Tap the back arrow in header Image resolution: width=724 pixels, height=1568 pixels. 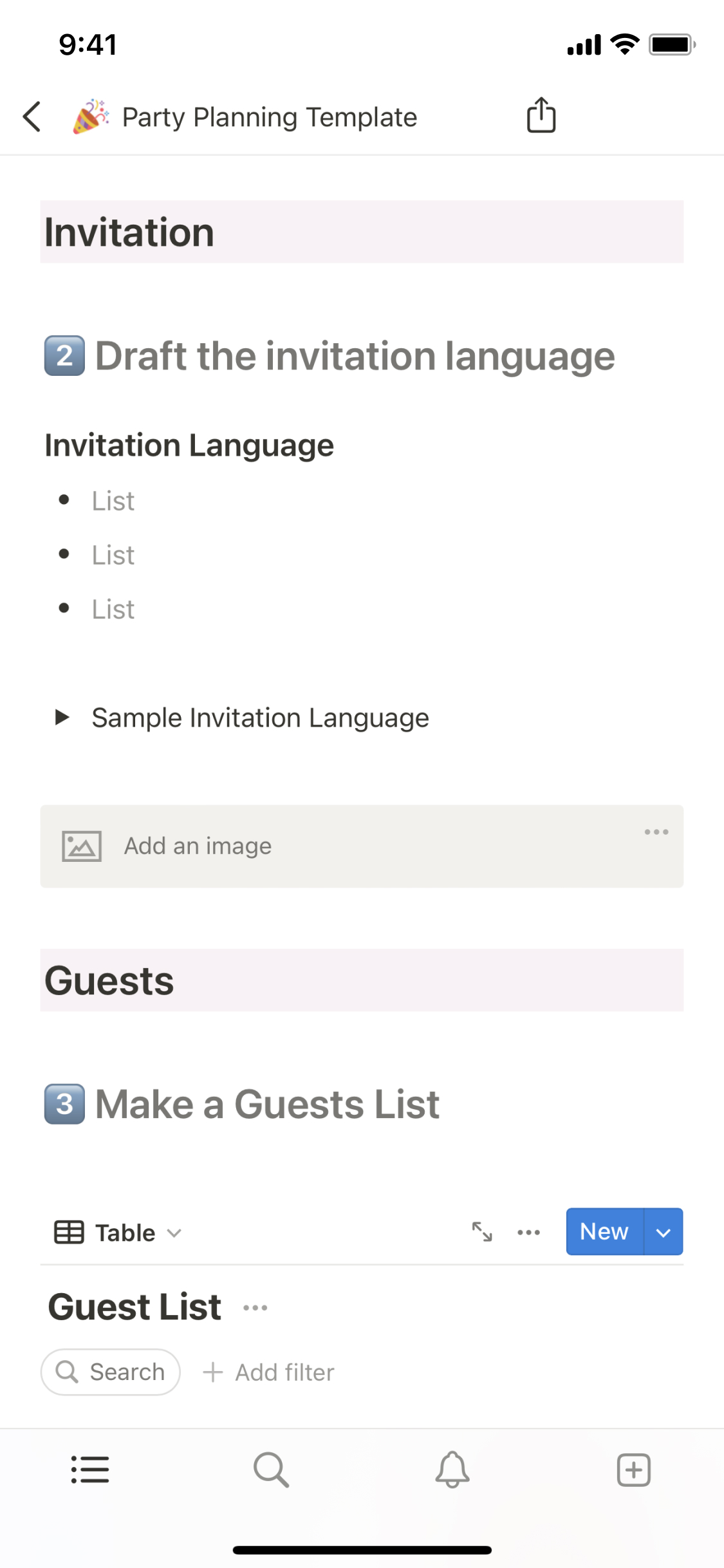[32, 117]
